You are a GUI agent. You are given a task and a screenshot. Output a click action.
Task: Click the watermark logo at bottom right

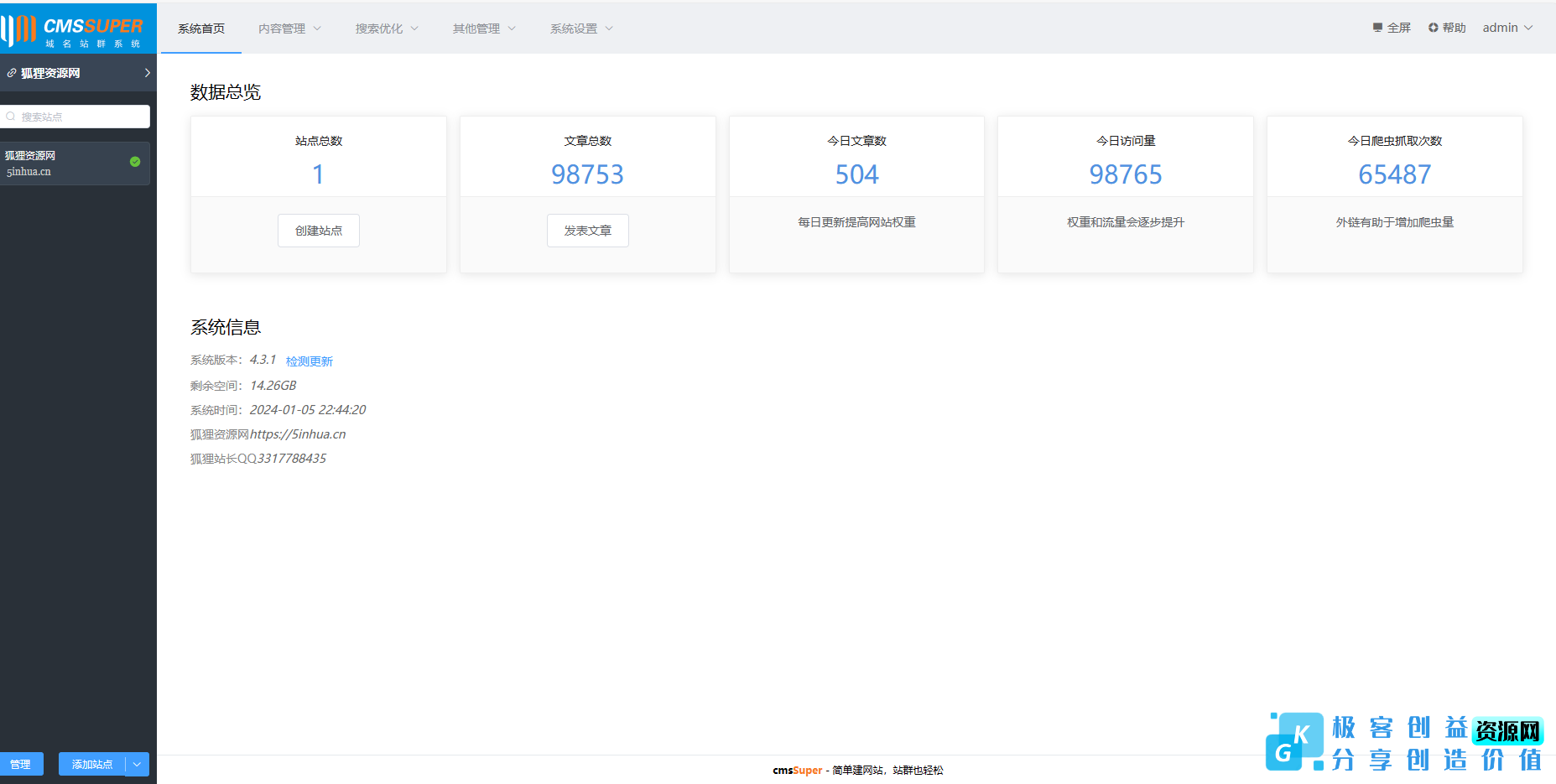(x=1404, y=742)
